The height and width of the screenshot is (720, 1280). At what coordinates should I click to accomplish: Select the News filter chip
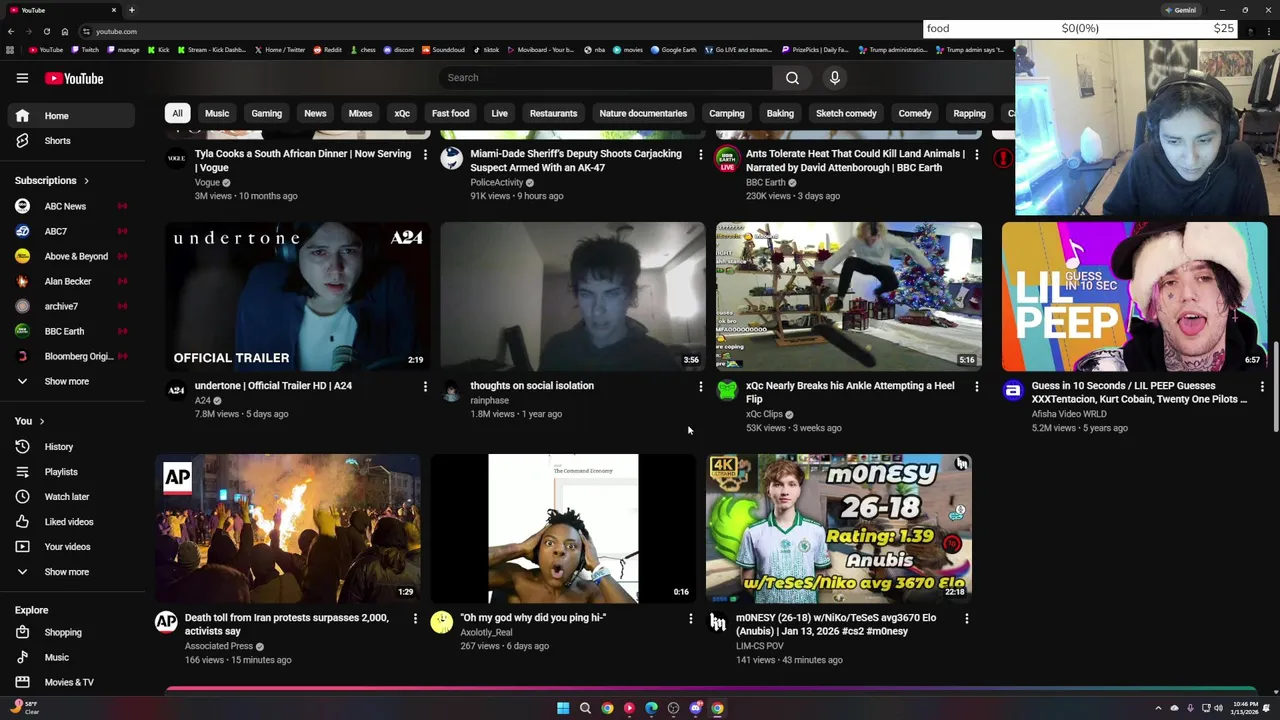tap(315, 113)
